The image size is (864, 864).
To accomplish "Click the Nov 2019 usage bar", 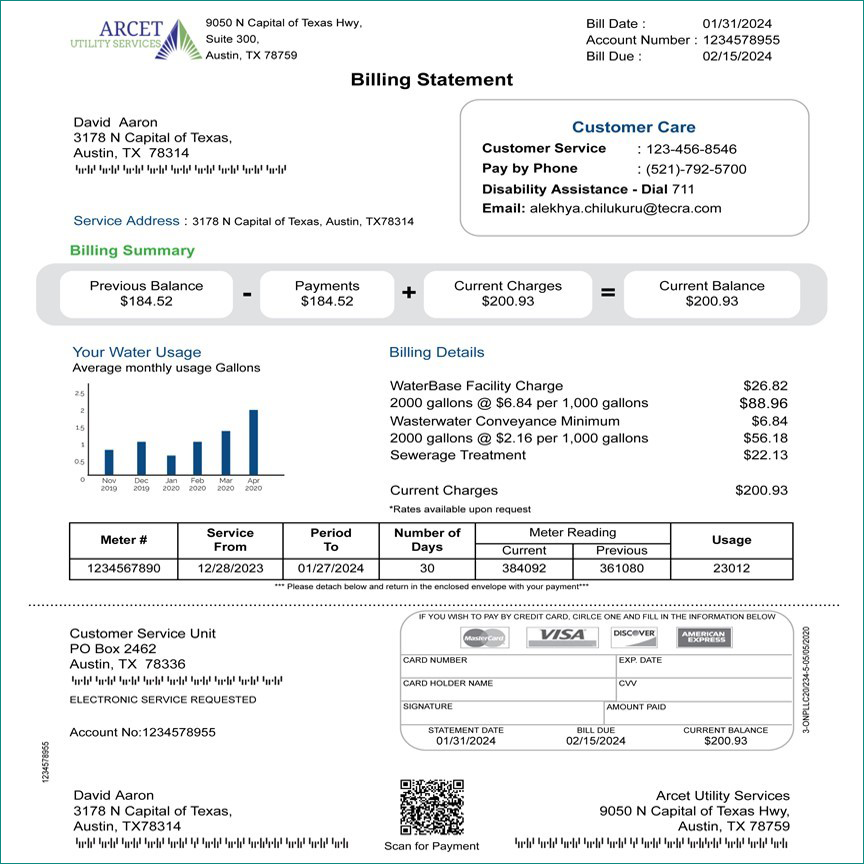I will pyautogui.click(x=109, y=462).
